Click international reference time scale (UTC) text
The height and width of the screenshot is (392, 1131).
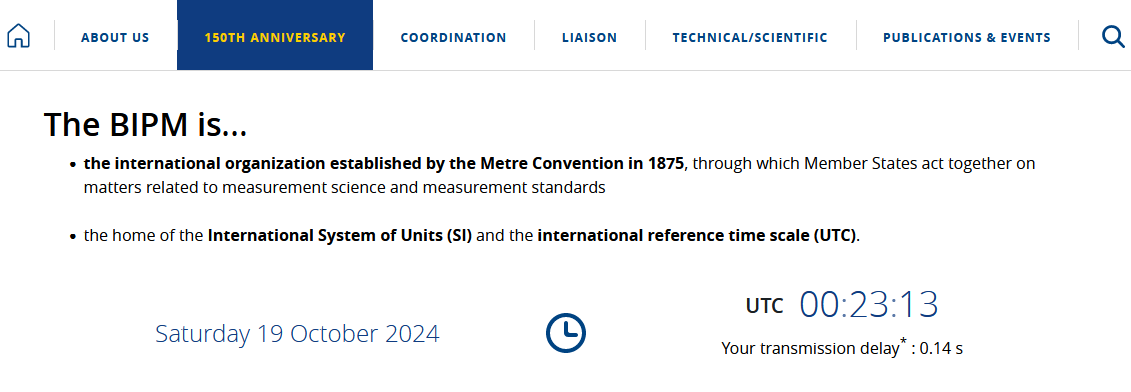(x=697, y=235)
